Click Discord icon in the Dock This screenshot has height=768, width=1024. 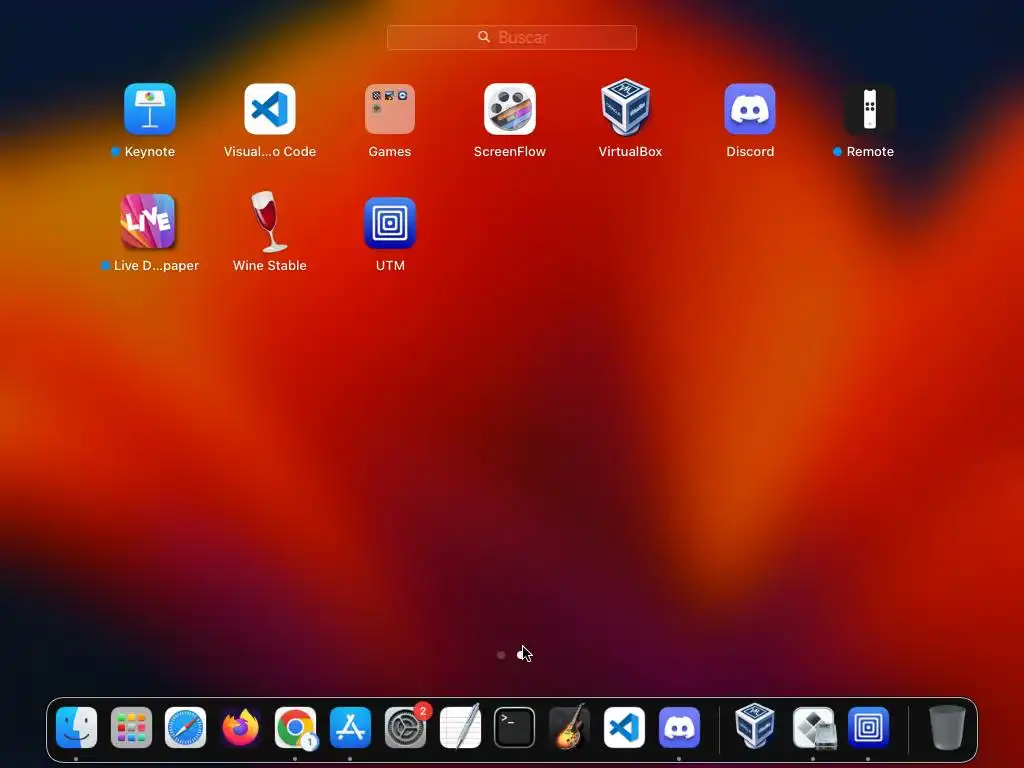679,728
